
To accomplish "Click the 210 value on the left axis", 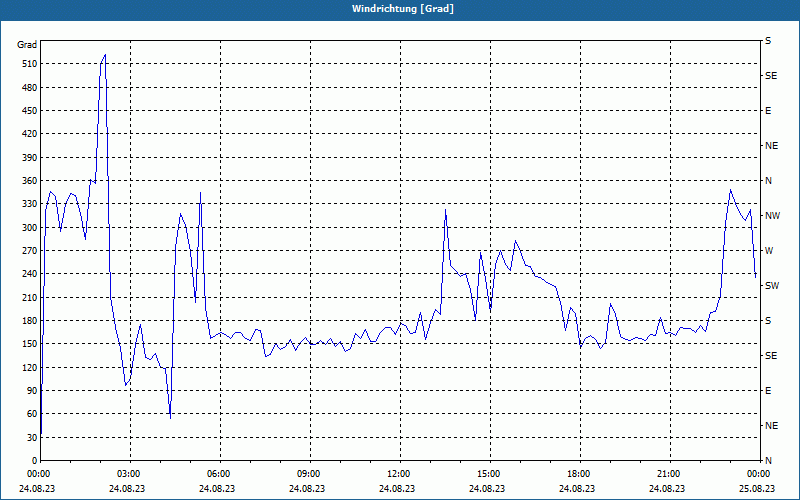I will point(30,297).
